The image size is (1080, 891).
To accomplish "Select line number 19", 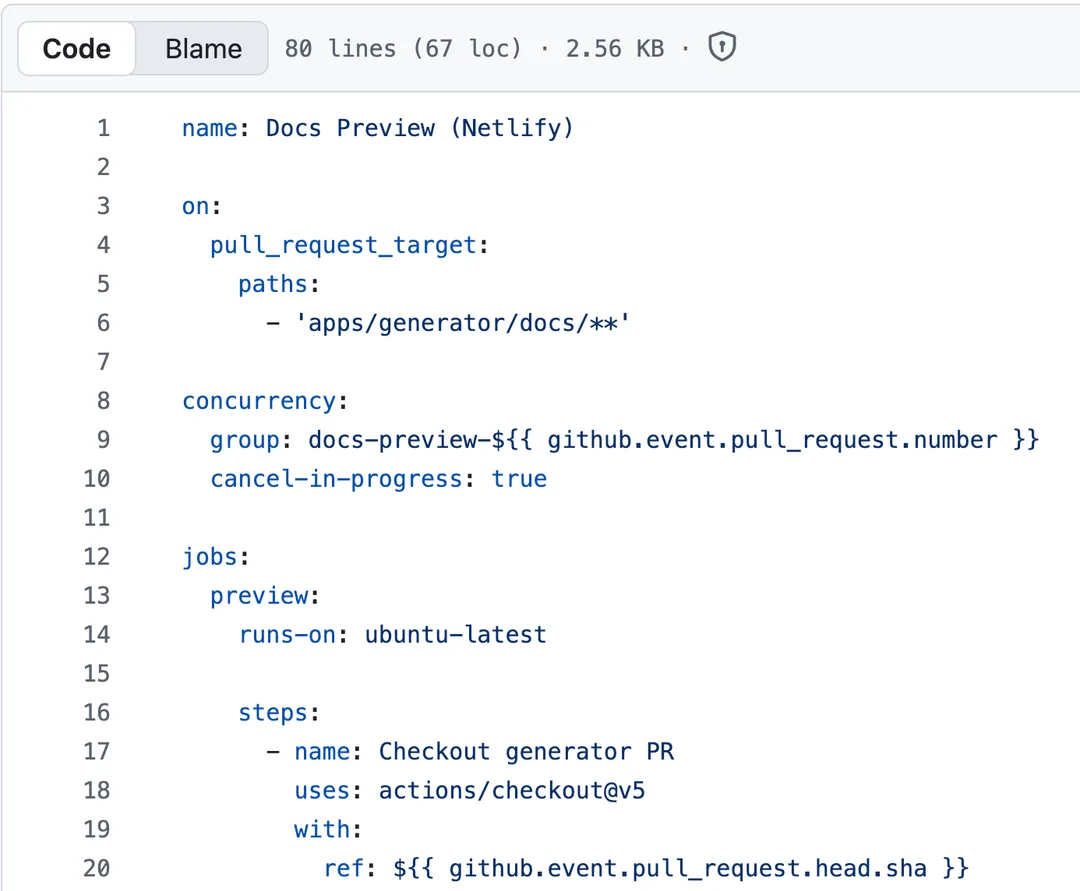I will click(96, 829).
